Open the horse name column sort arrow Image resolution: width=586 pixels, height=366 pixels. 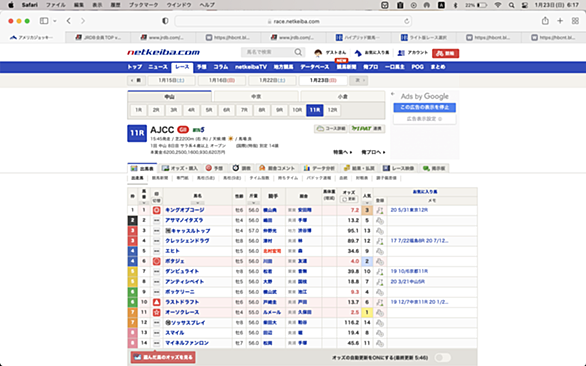(197, 203)
